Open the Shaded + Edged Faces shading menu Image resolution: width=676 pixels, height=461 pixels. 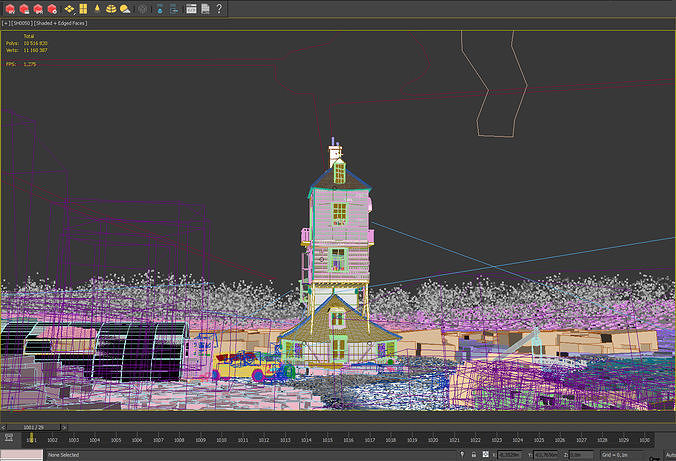pyautogui.click(x=61, y=23)
